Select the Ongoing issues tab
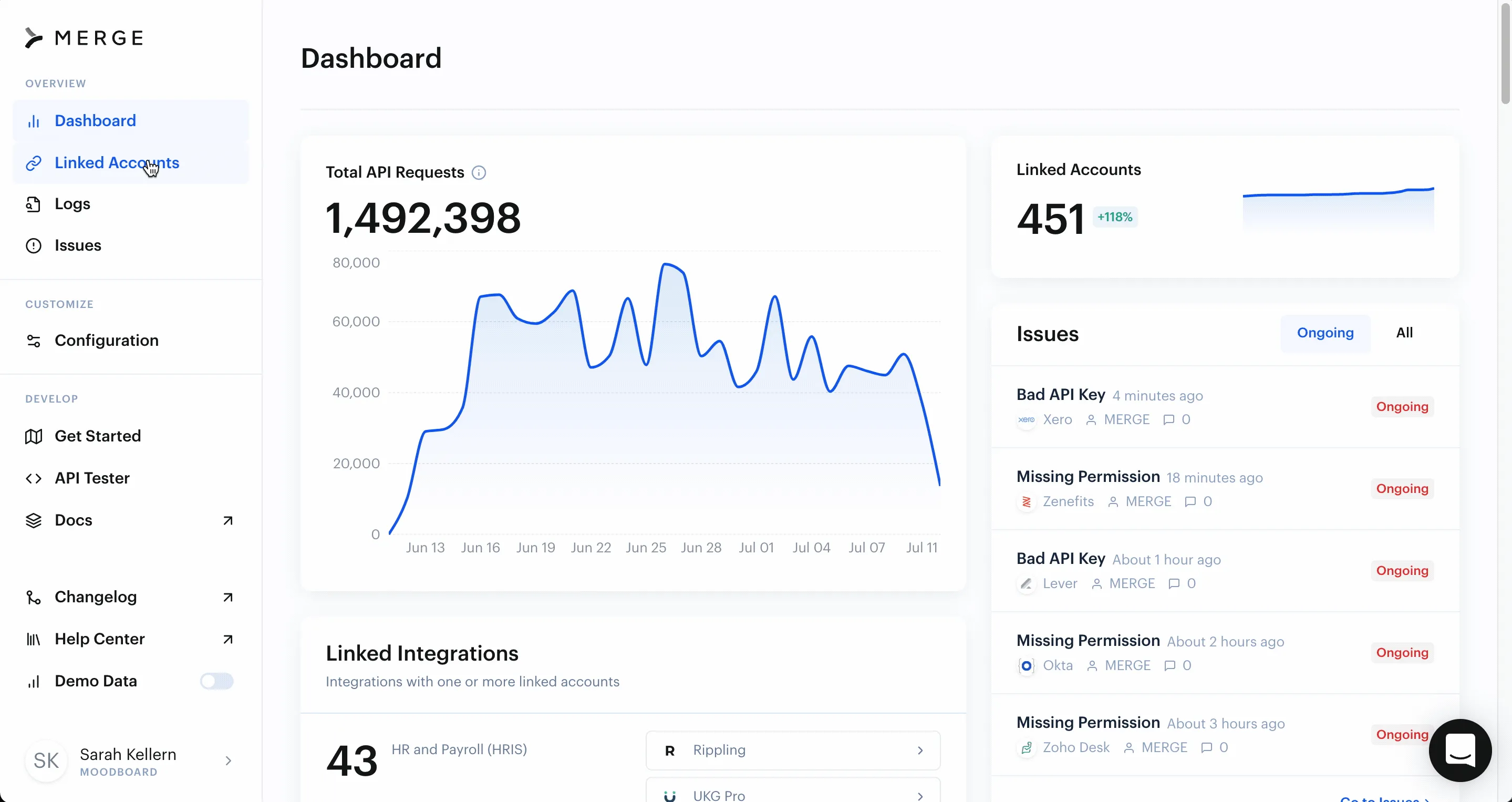Viewport: 1512px width, 802px height. pyautogui.click(x=1326, y=332)
